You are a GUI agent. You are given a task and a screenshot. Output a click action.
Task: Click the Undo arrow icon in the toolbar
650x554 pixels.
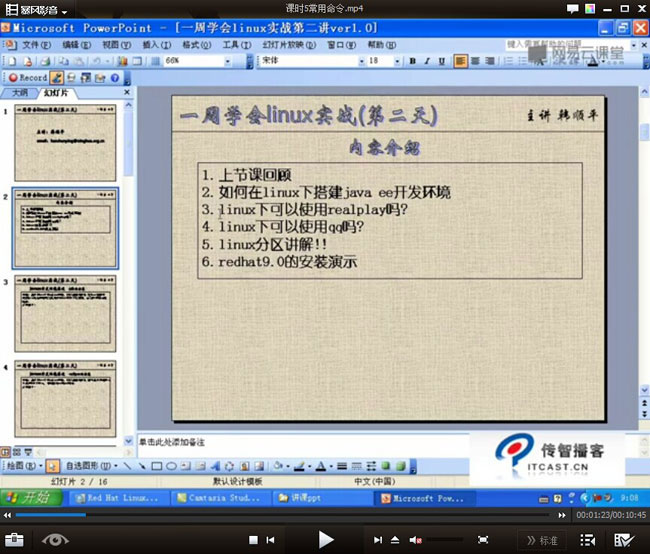[x=96, y=61]
